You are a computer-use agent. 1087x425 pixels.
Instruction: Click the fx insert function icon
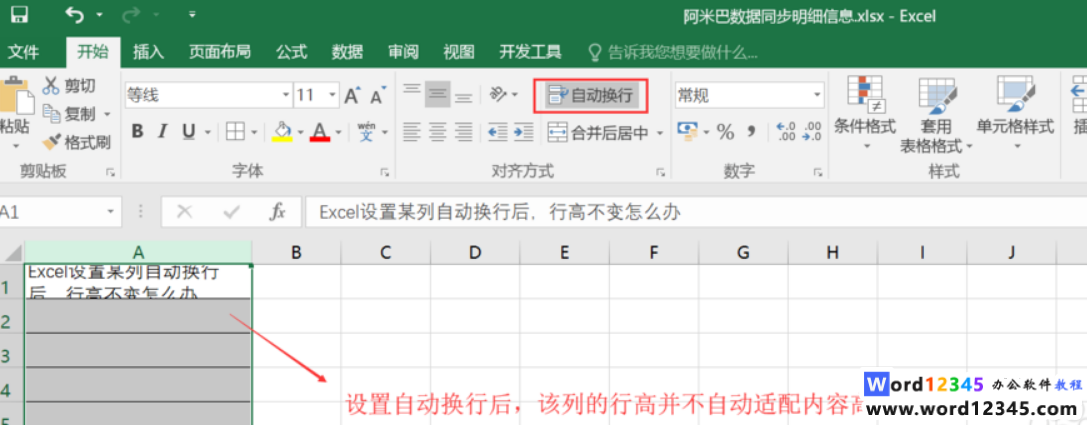(277, 211)
